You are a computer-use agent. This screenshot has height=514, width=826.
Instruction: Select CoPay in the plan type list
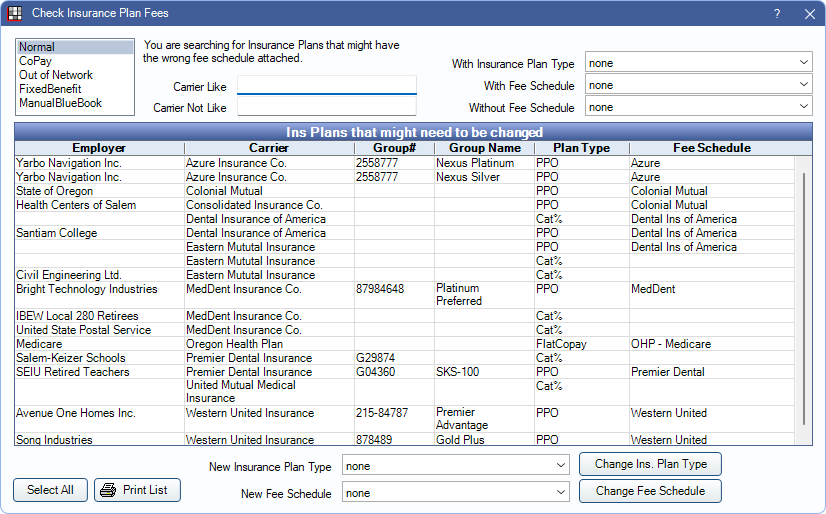coord(36,61)
